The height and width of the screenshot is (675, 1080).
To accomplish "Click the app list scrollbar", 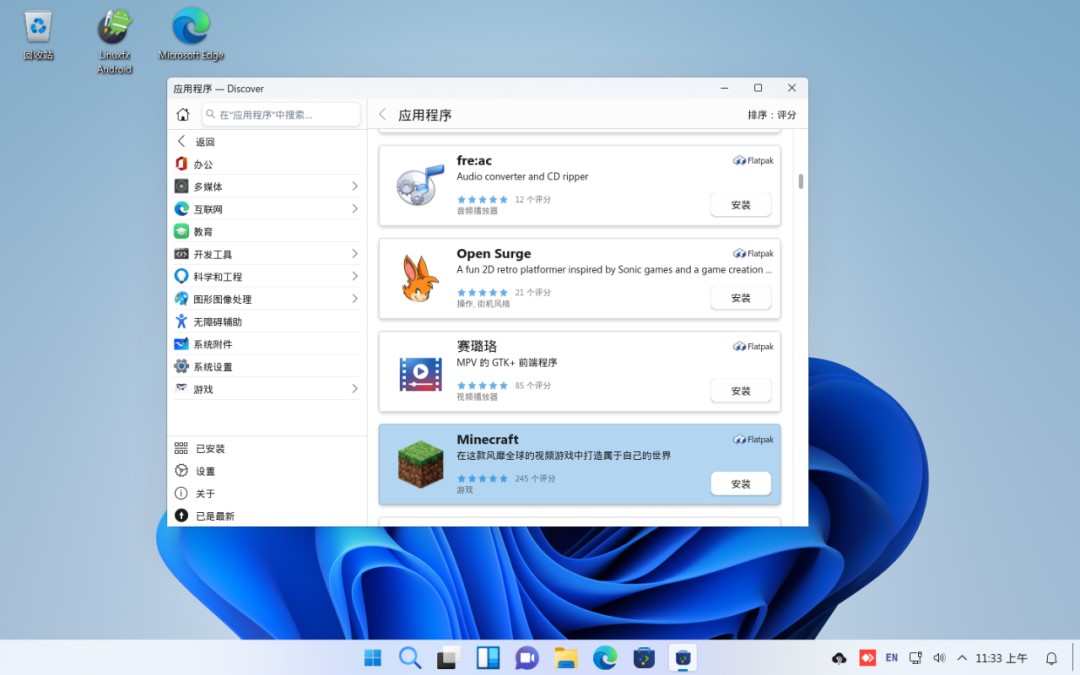I will [799, 180].
